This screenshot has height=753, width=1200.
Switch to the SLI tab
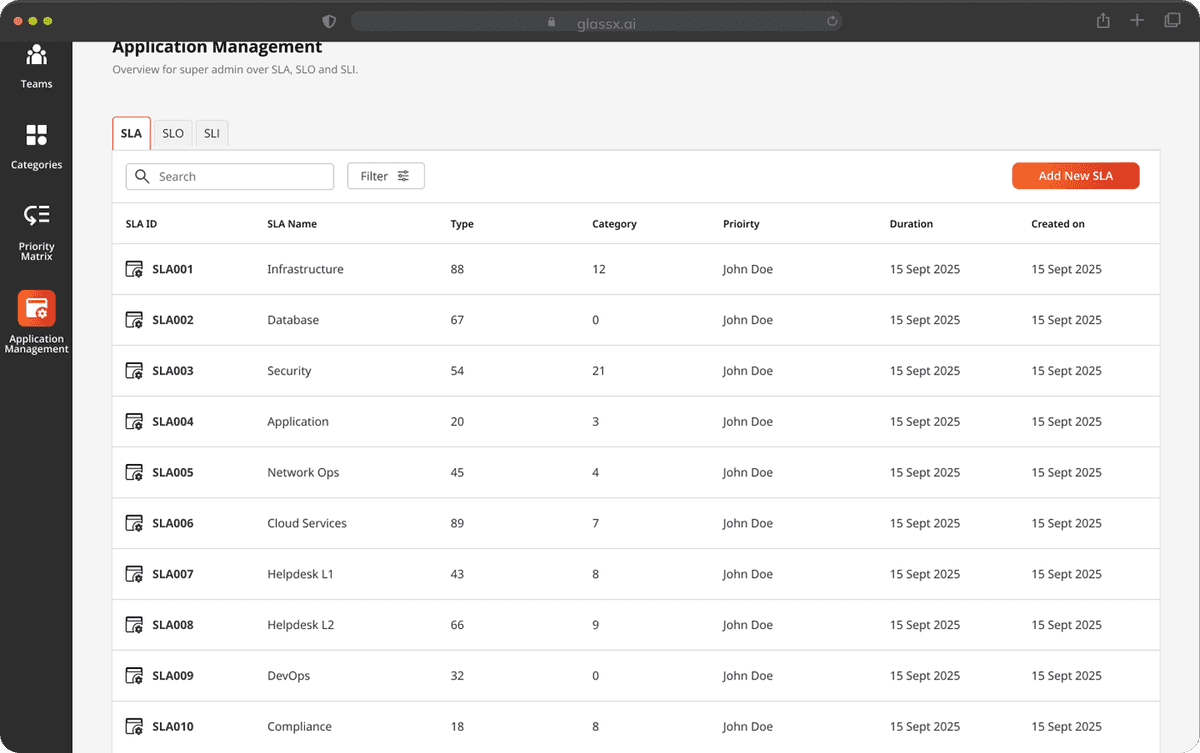pos(212,133)
